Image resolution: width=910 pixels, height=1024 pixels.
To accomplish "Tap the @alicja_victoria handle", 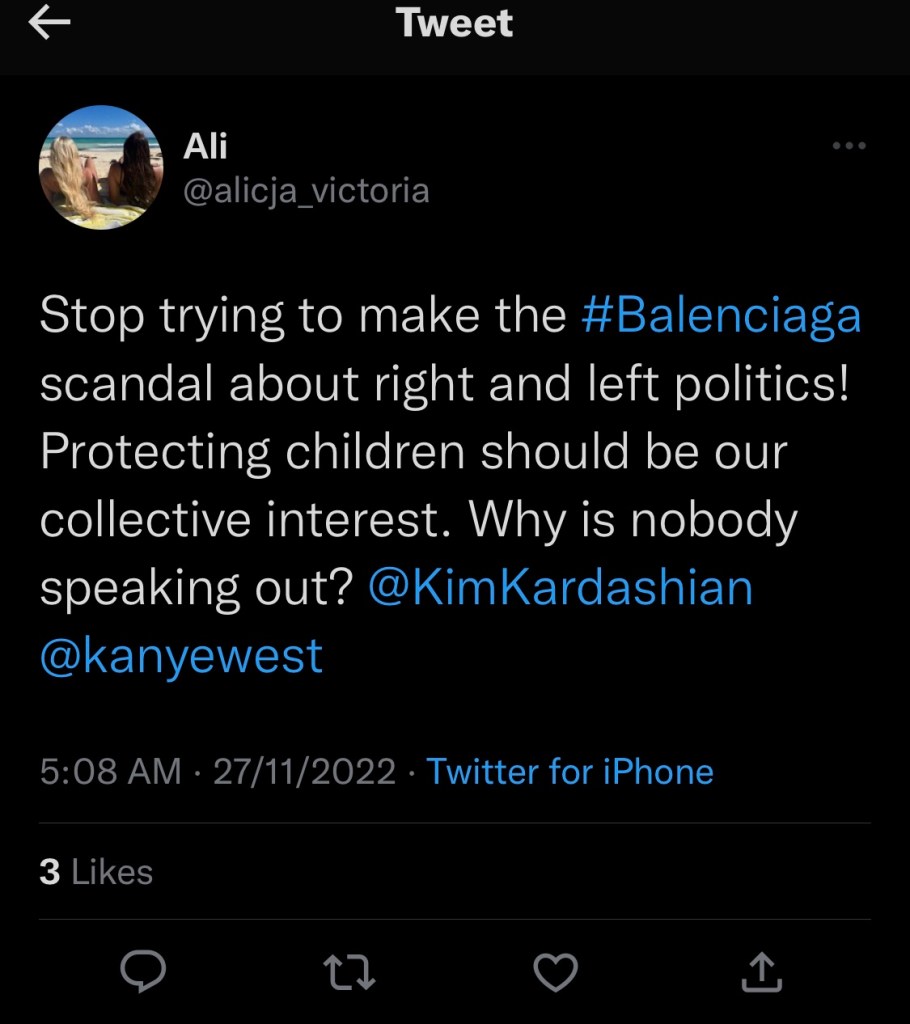I will (306, 190).
